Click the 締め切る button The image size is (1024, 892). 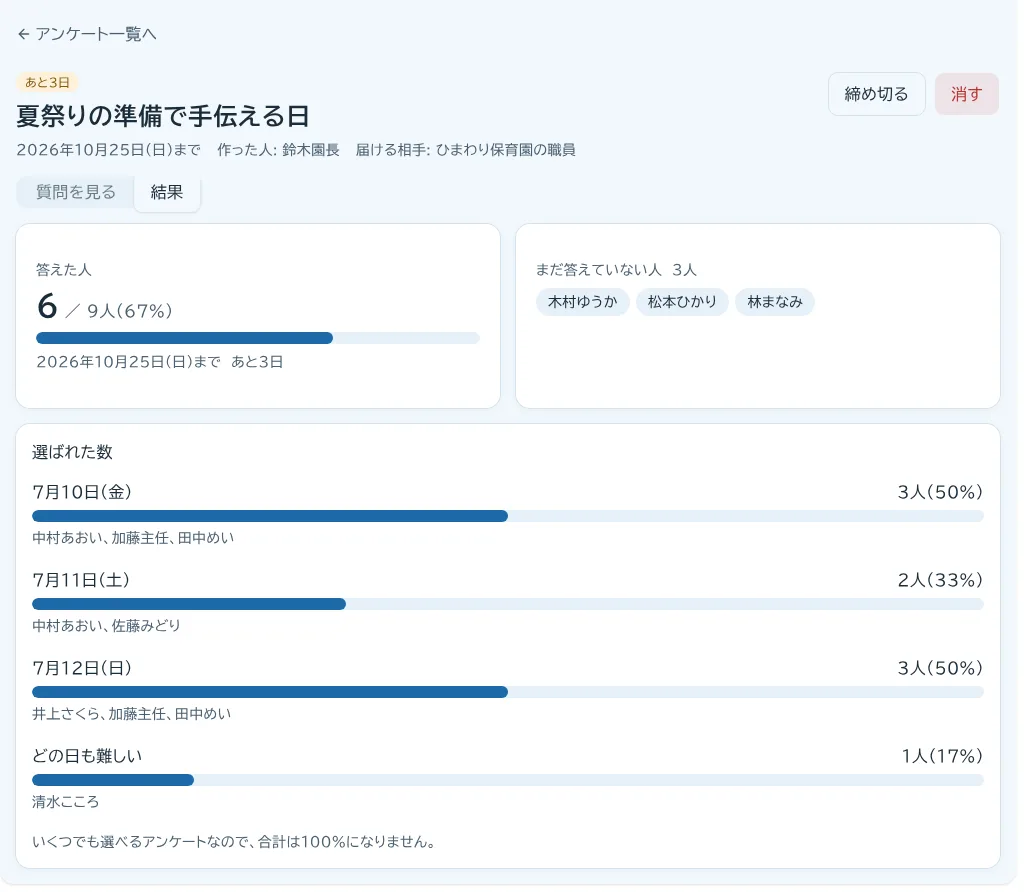(876, 94)
